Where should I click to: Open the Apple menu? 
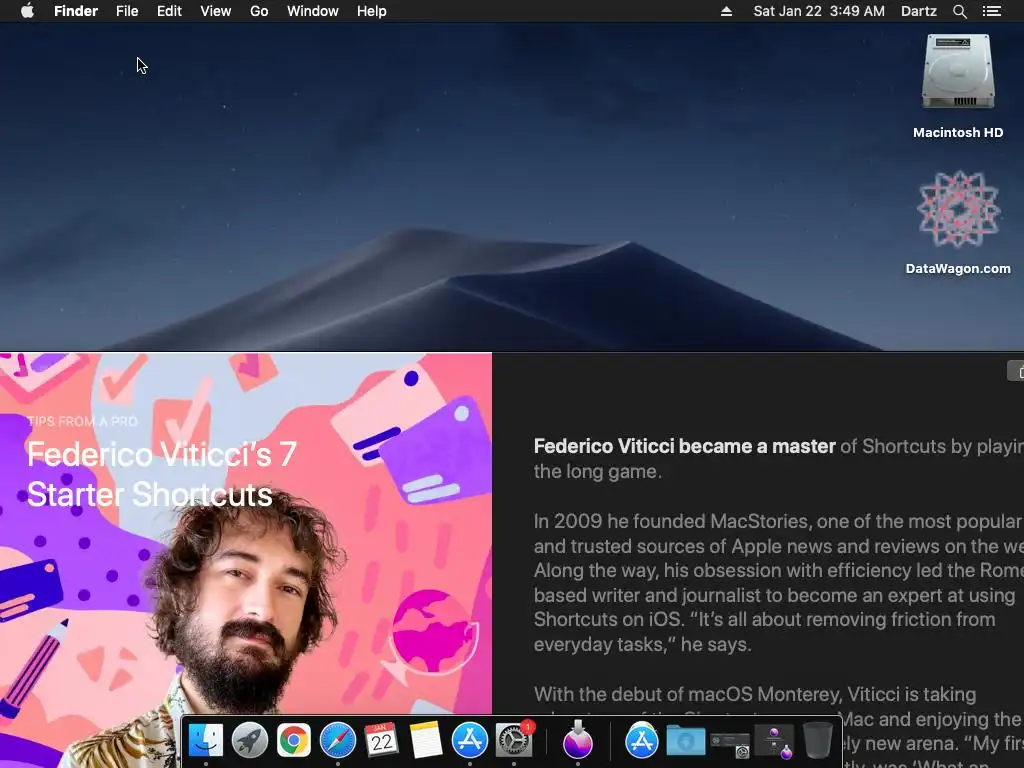(x=27, y=11)
